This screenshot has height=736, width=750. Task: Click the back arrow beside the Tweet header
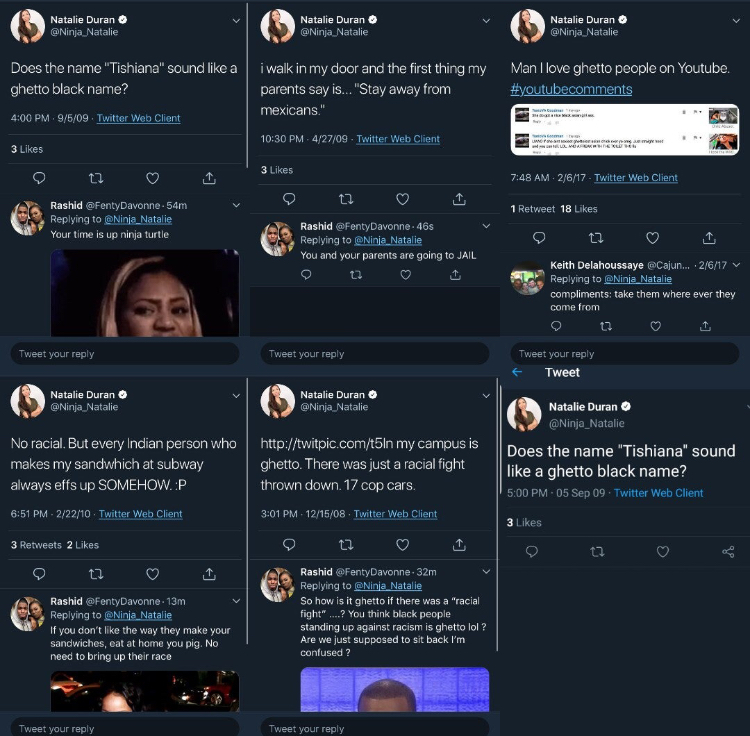[517, 372]
